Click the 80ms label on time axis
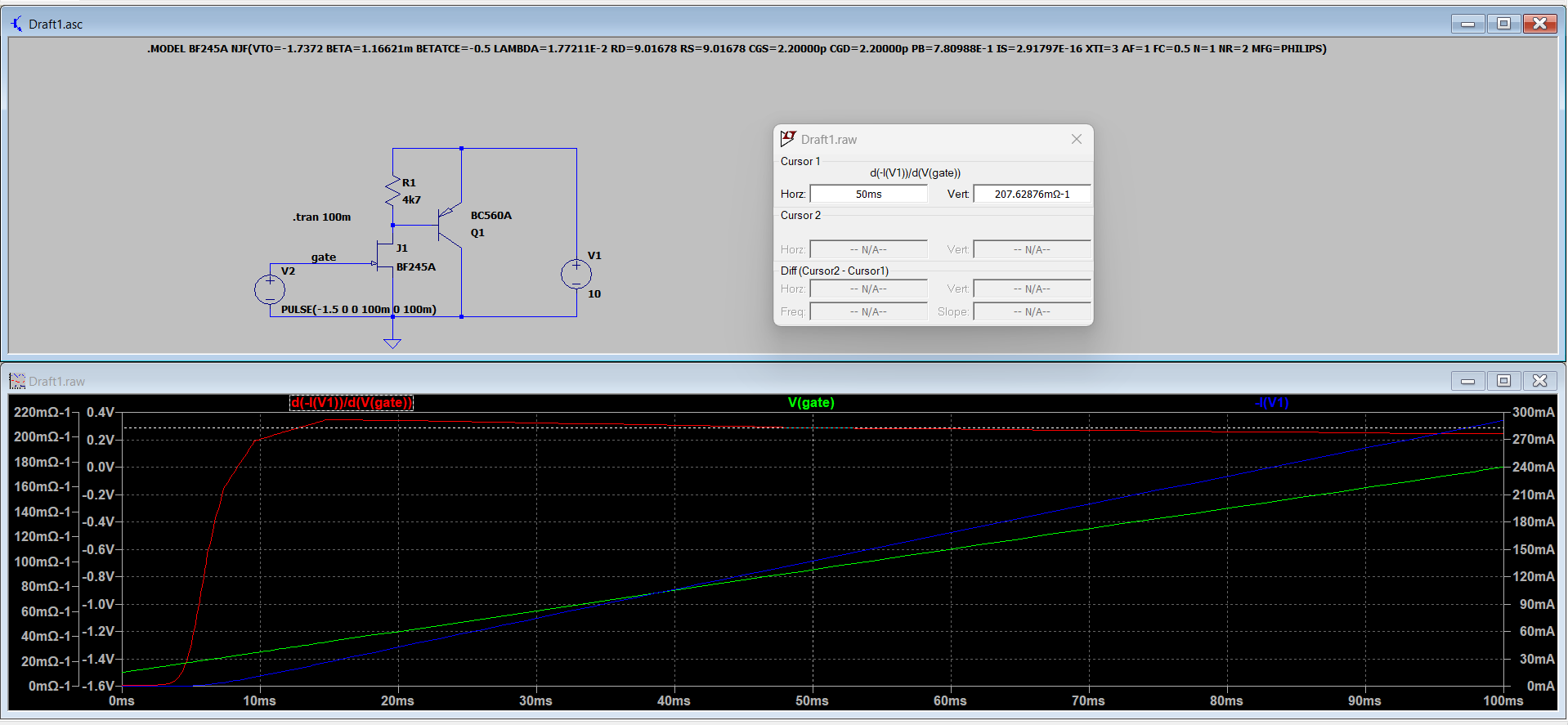Screen dimensions: 1568x725 coord(1226,700)
